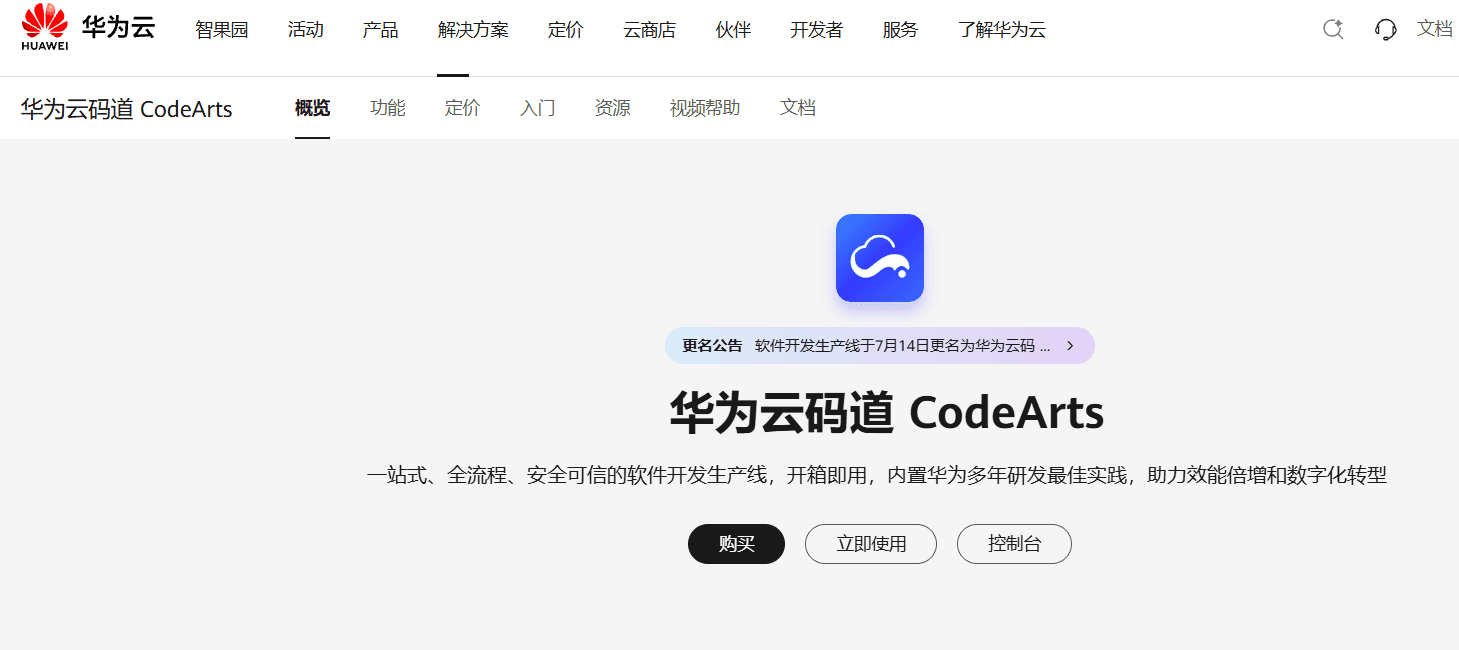Image resolution: width=1459 pixels, height=650 pixels.
Task: Switch to the 定价 product tab
Action: tap(462, 108)
